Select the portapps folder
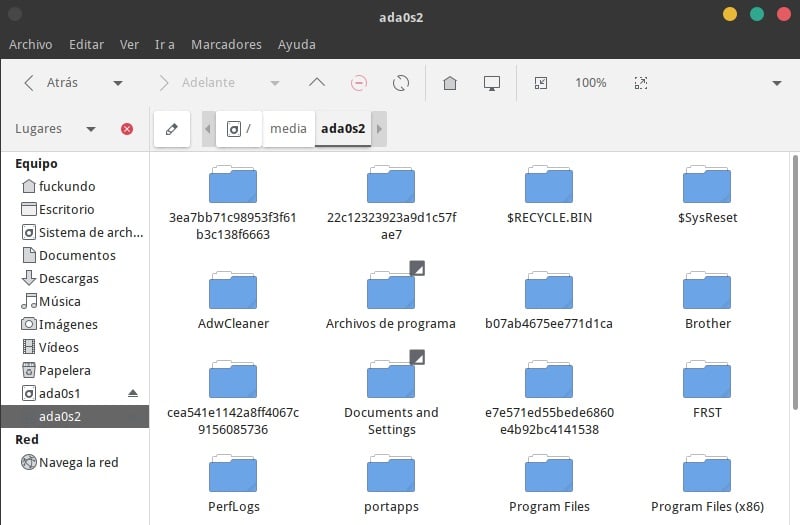This screenshot has width=800, height=525. 391,484
